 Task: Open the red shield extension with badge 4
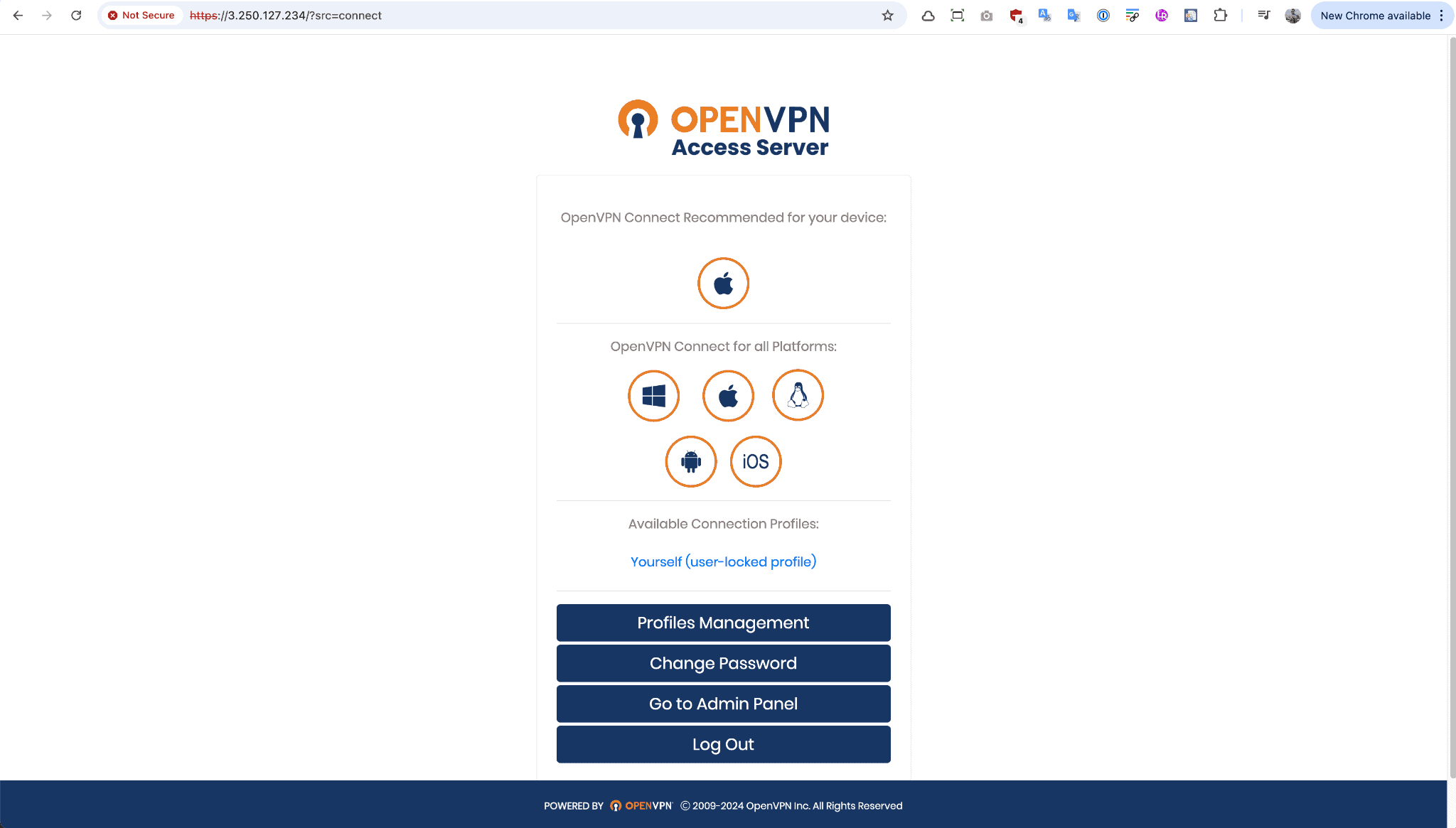1016,16
